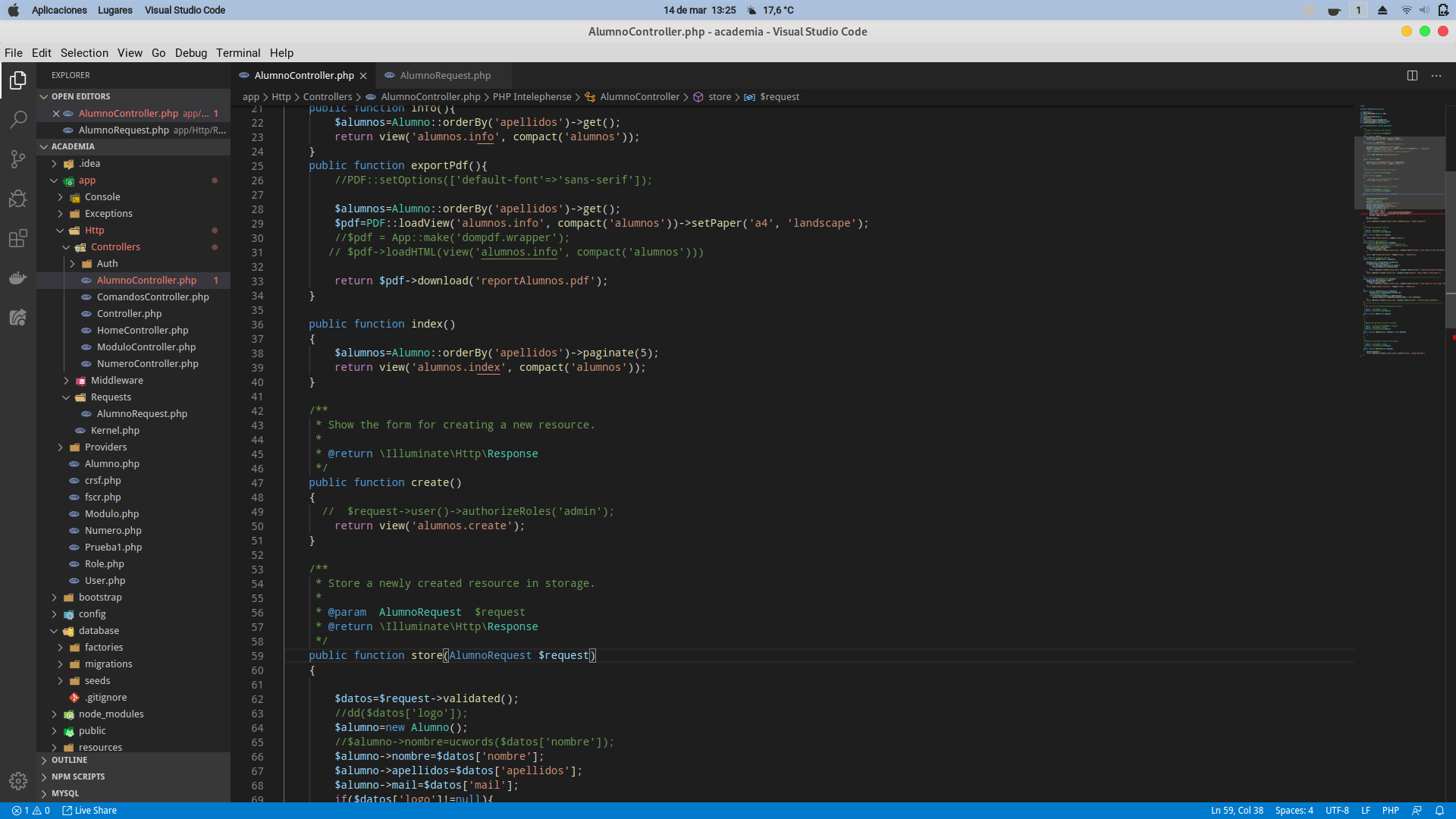This screenshot has height=819, width=1456.
Task: Collapse the Open Editors section
Action: [x=44, y=97]
